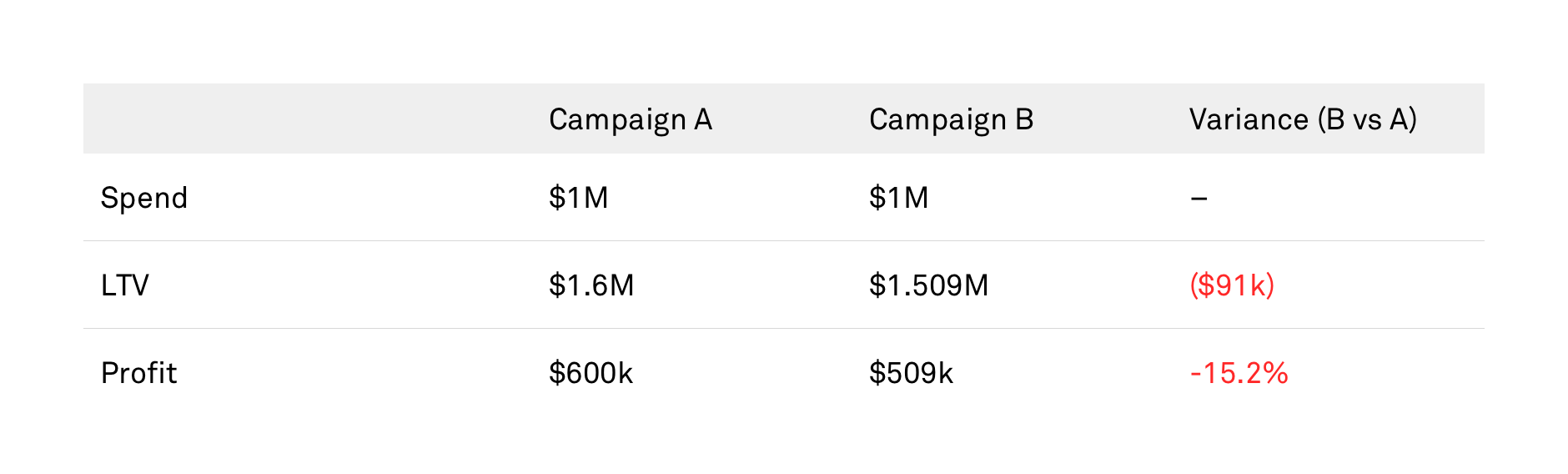This screenshot has height=474, width=1568.
Task: Click the red ($91k) variance value
Action: pyautogui.click(x=1232, y=285)
